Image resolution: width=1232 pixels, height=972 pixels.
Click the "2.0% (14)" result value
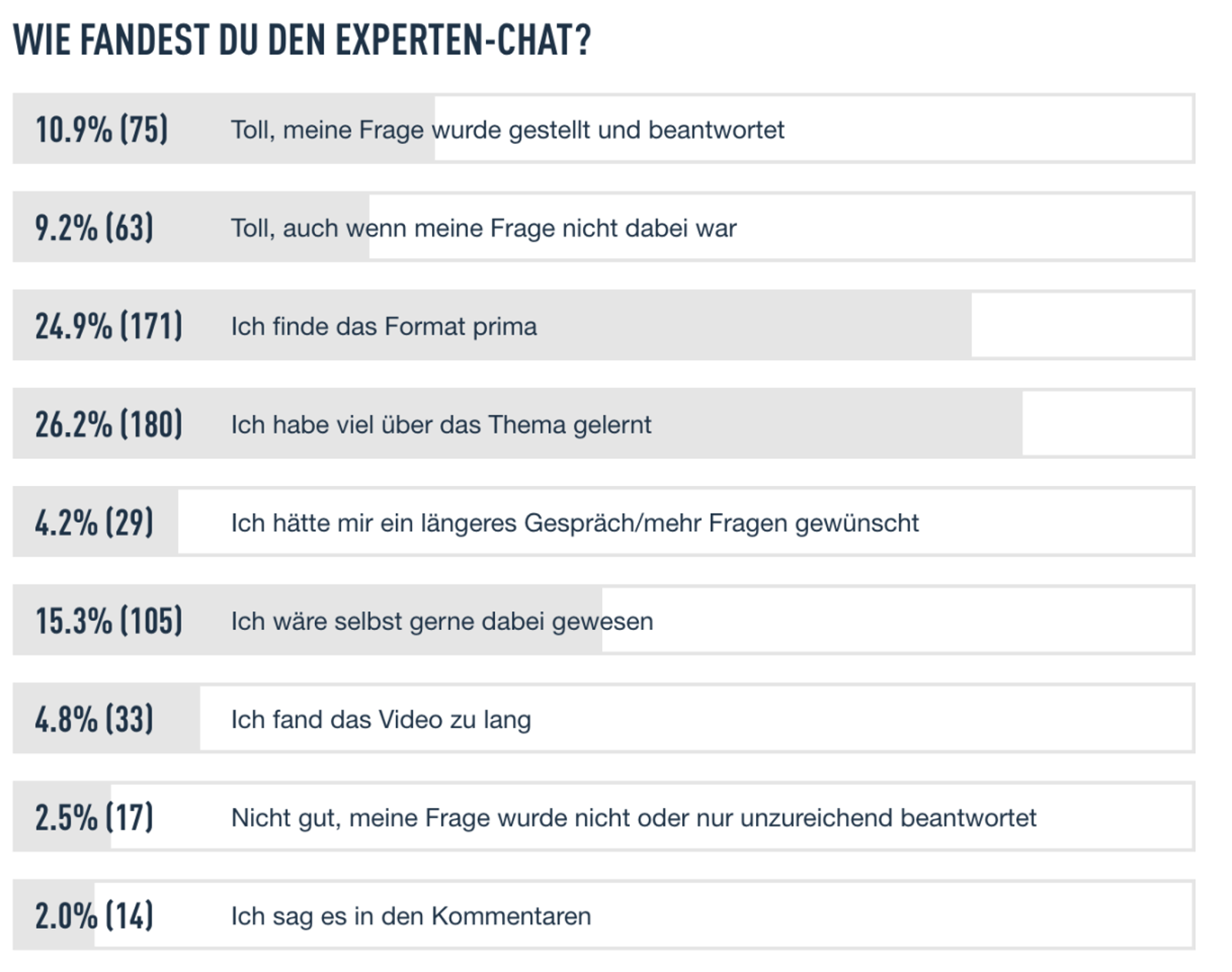(x=94, y=917)
